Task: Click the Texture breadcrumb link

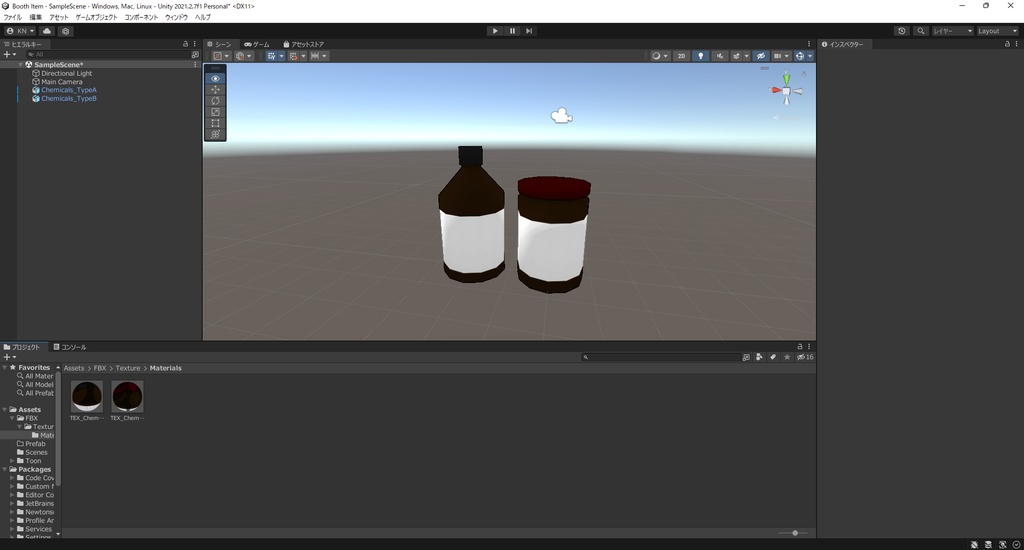Action: 128,368
